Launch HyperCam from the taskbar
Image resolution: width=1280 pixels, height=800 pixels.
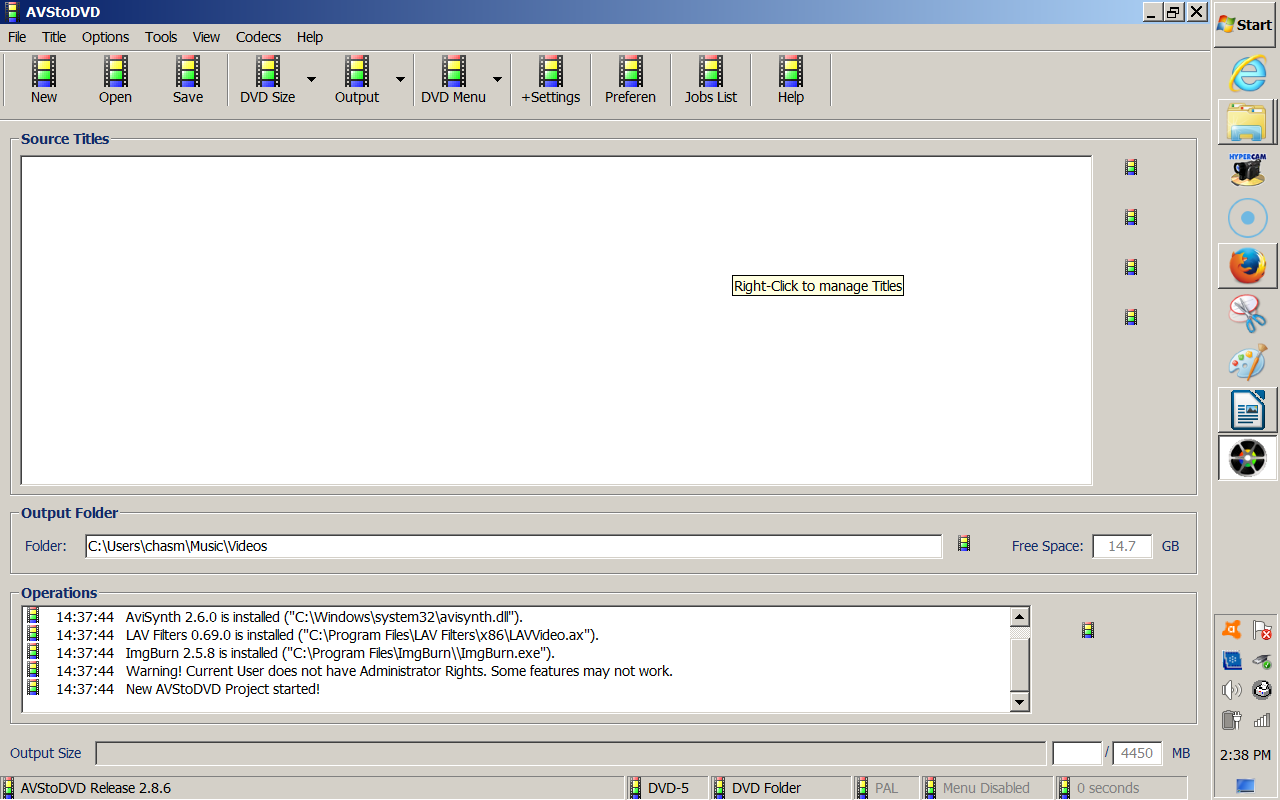point(1247,170)
